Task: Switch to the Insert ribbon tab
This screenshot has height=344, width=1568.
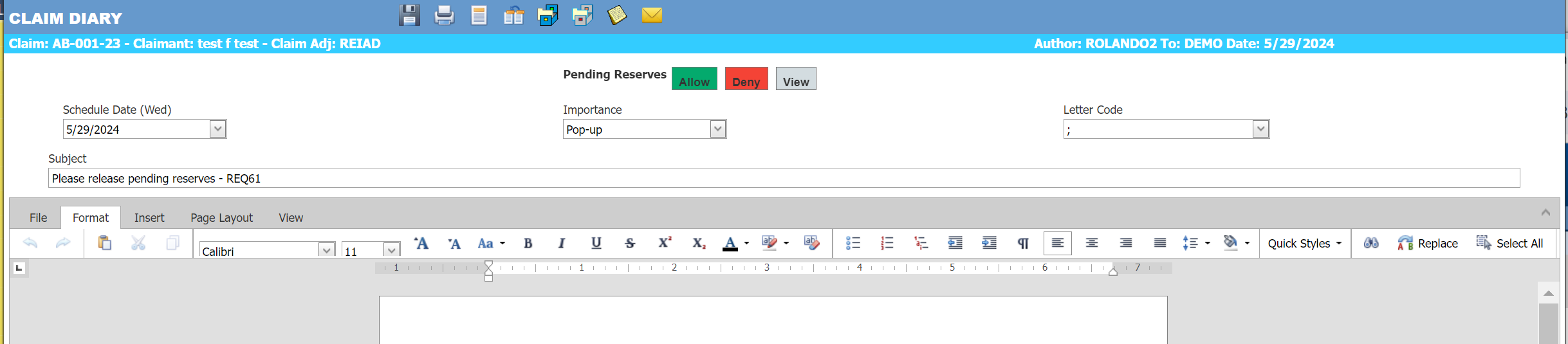Action: (x=149, y=218)
